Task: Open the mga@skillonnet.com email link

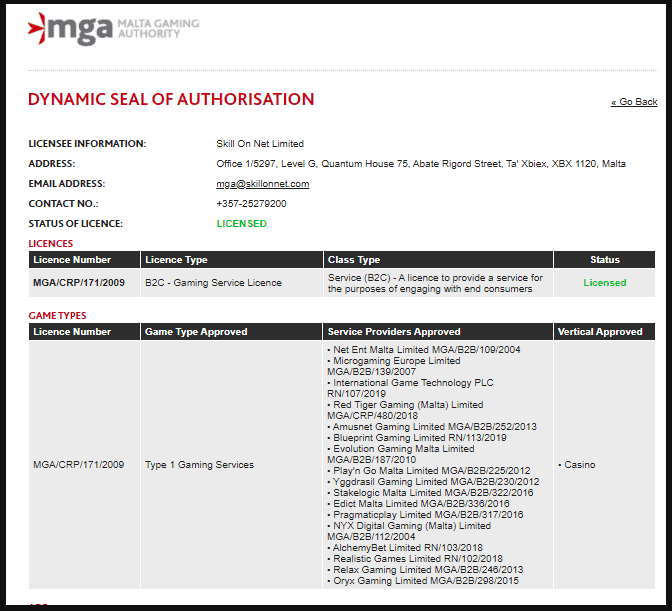Action: (262, 184)
